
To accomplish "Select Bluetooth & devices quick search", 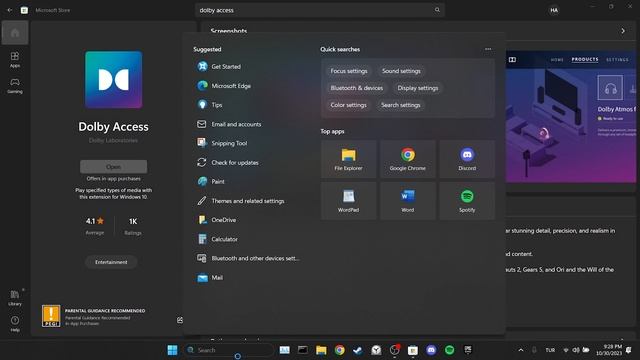I will [x=356, y=88].
